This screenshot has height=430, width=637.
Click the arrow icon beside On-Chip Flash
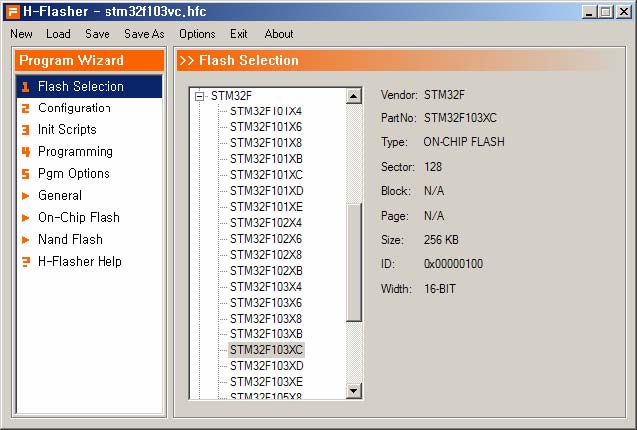tap(26, 217)
